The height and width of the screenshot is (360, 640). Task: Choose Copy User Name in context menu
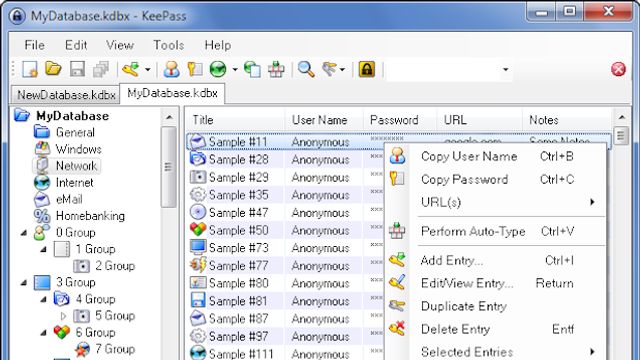point(495,156)
